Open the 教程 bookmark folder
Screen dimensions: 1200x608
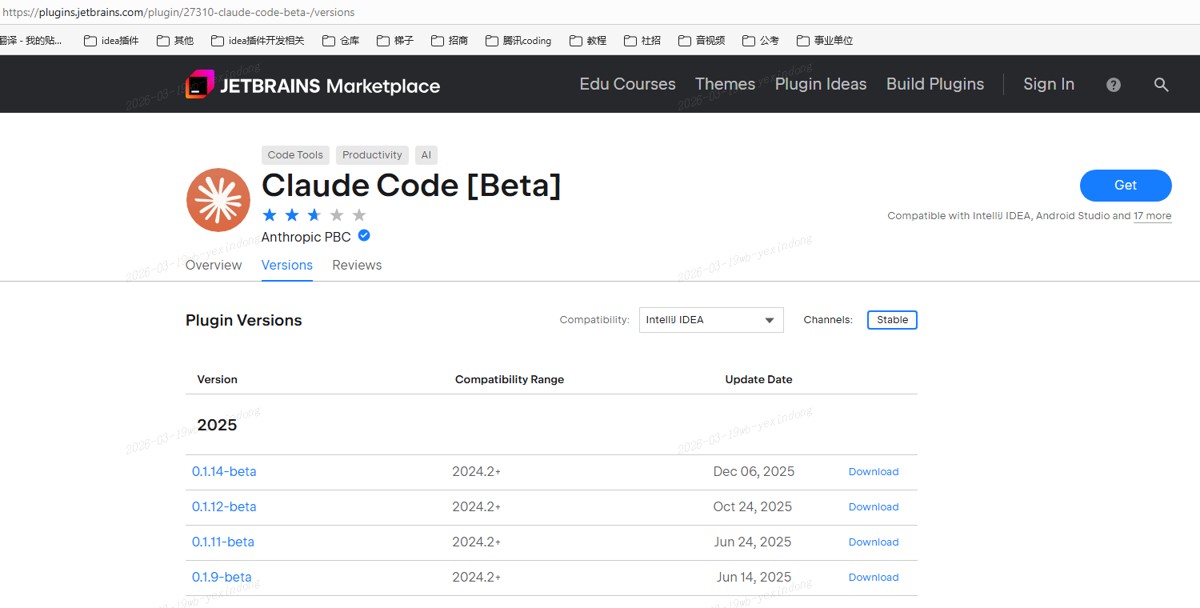click(x=587, y=41)
